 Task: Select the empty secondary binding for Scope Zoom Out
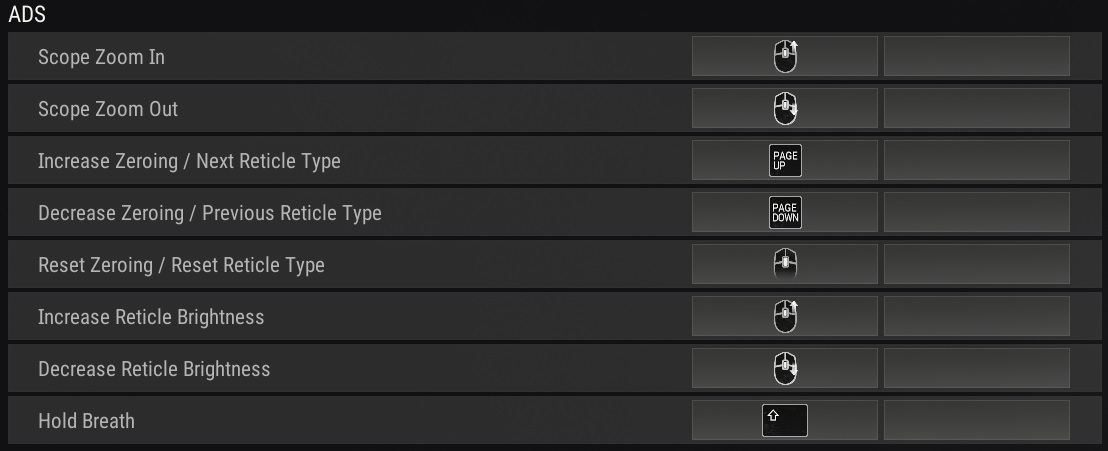[x=977, y=108]
